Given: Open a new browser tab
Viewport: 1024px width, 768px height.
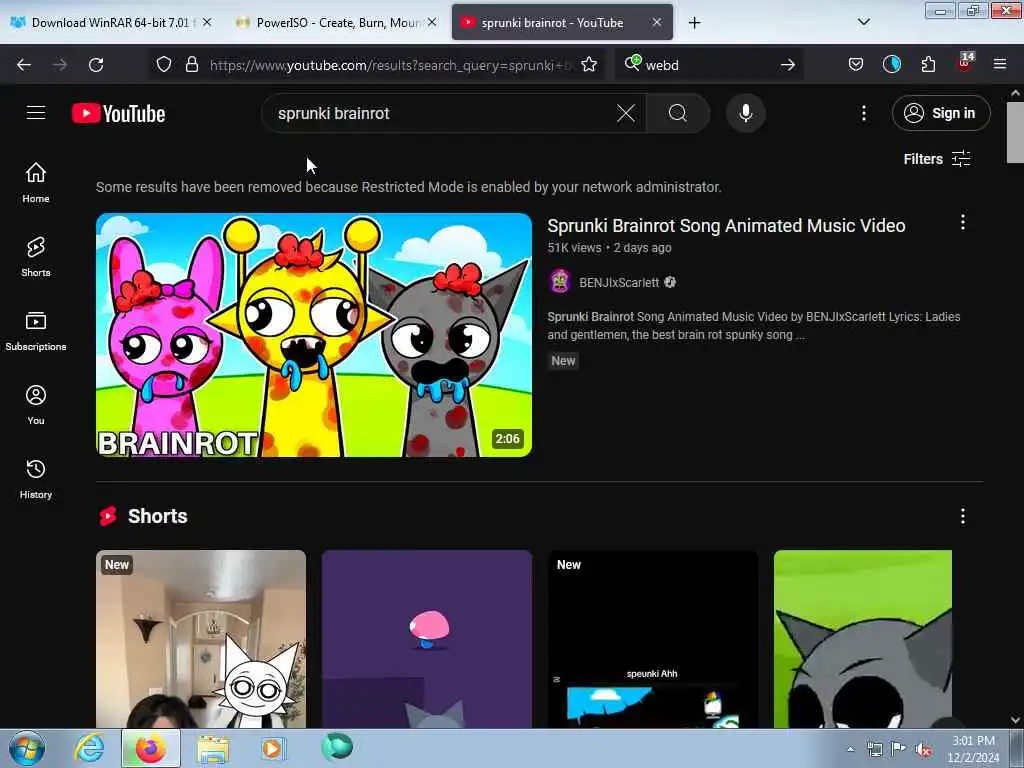Looking at the screenshot, I should coord(694,23).
